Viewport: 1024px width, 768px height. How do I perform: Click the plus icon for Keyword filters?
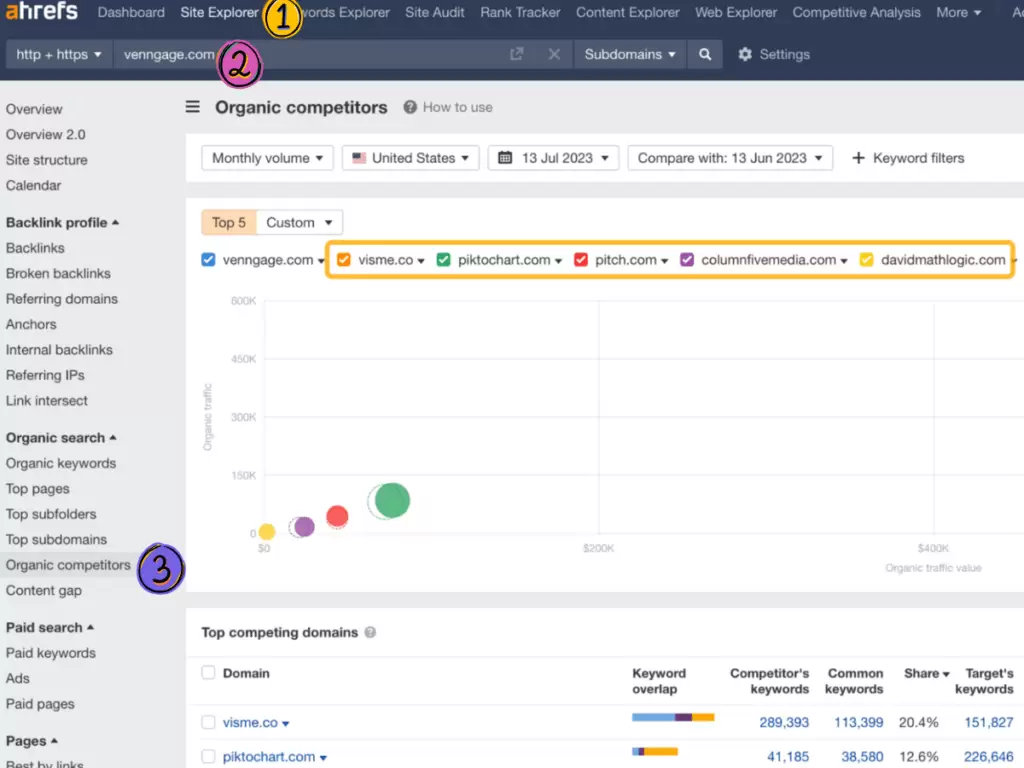pyautogui.click(x=858, y=158)
